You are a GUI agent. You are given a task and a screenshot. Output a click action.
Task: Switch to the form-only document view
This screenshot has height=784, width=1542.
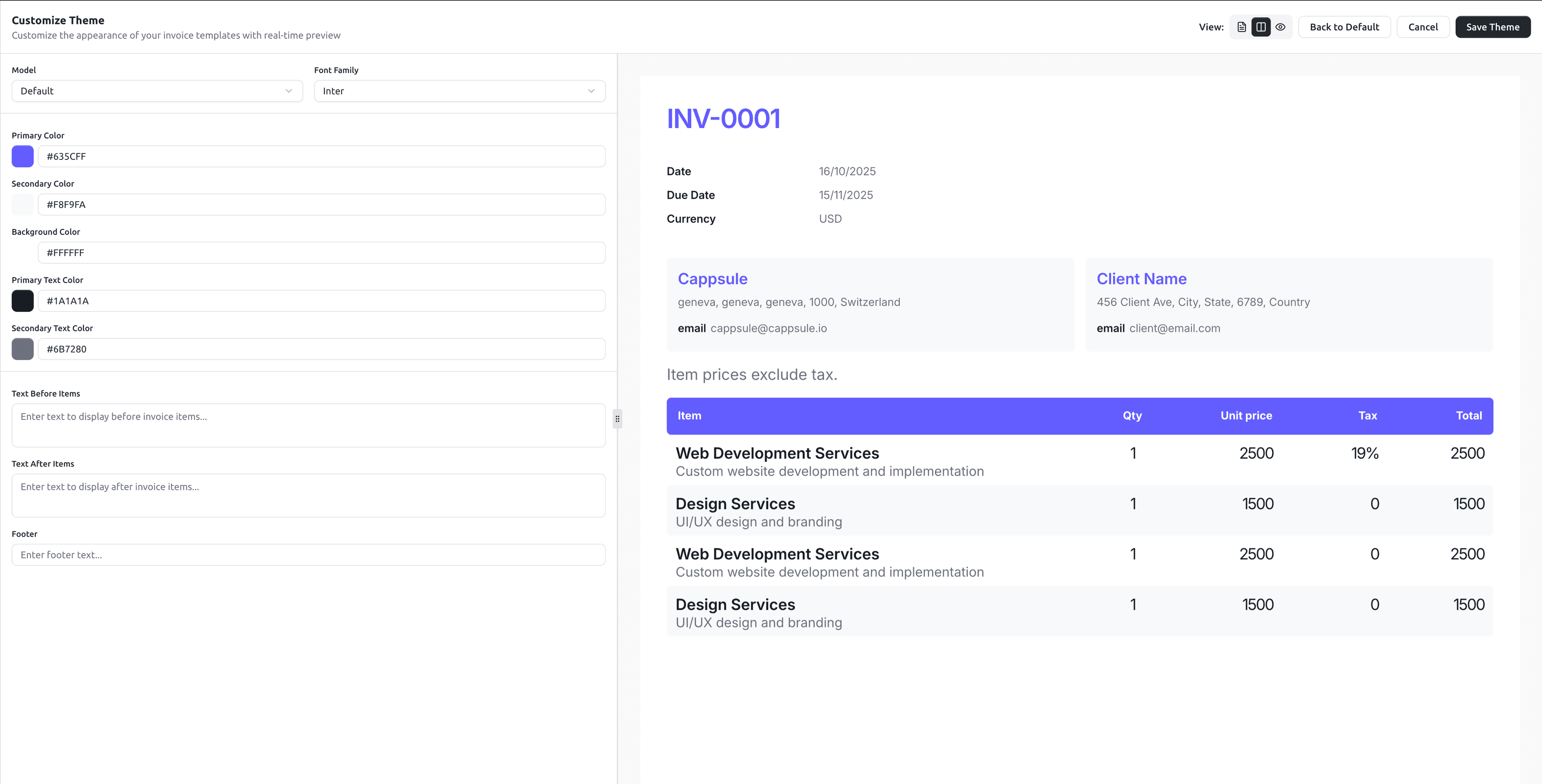point(1242,27)
